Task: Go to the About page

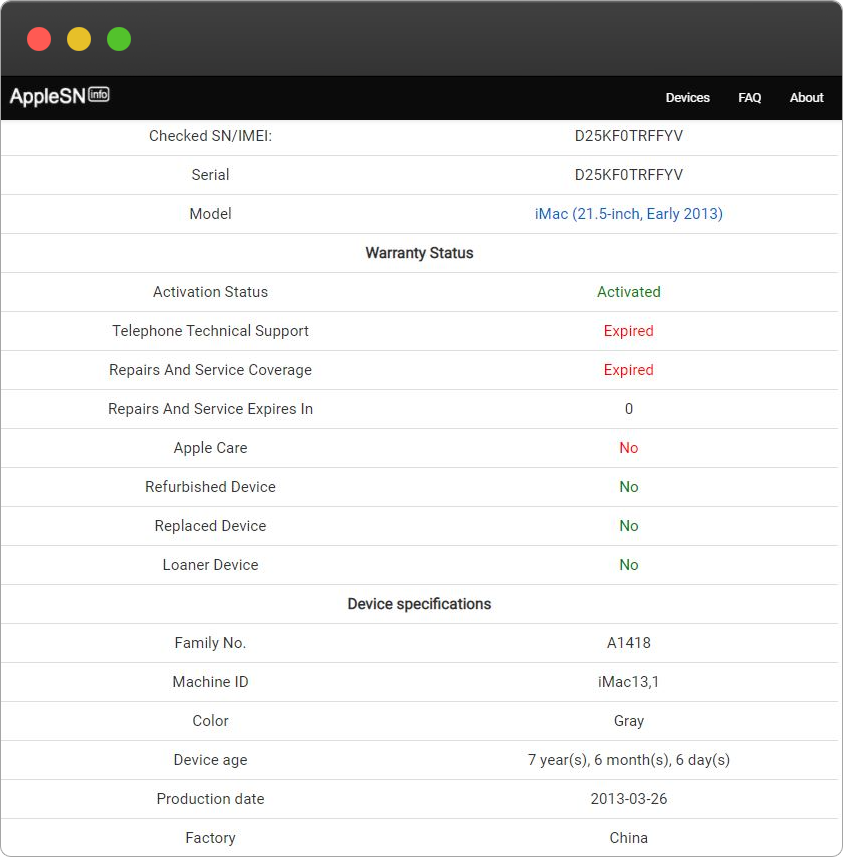Action: click(x=806, y=97)
